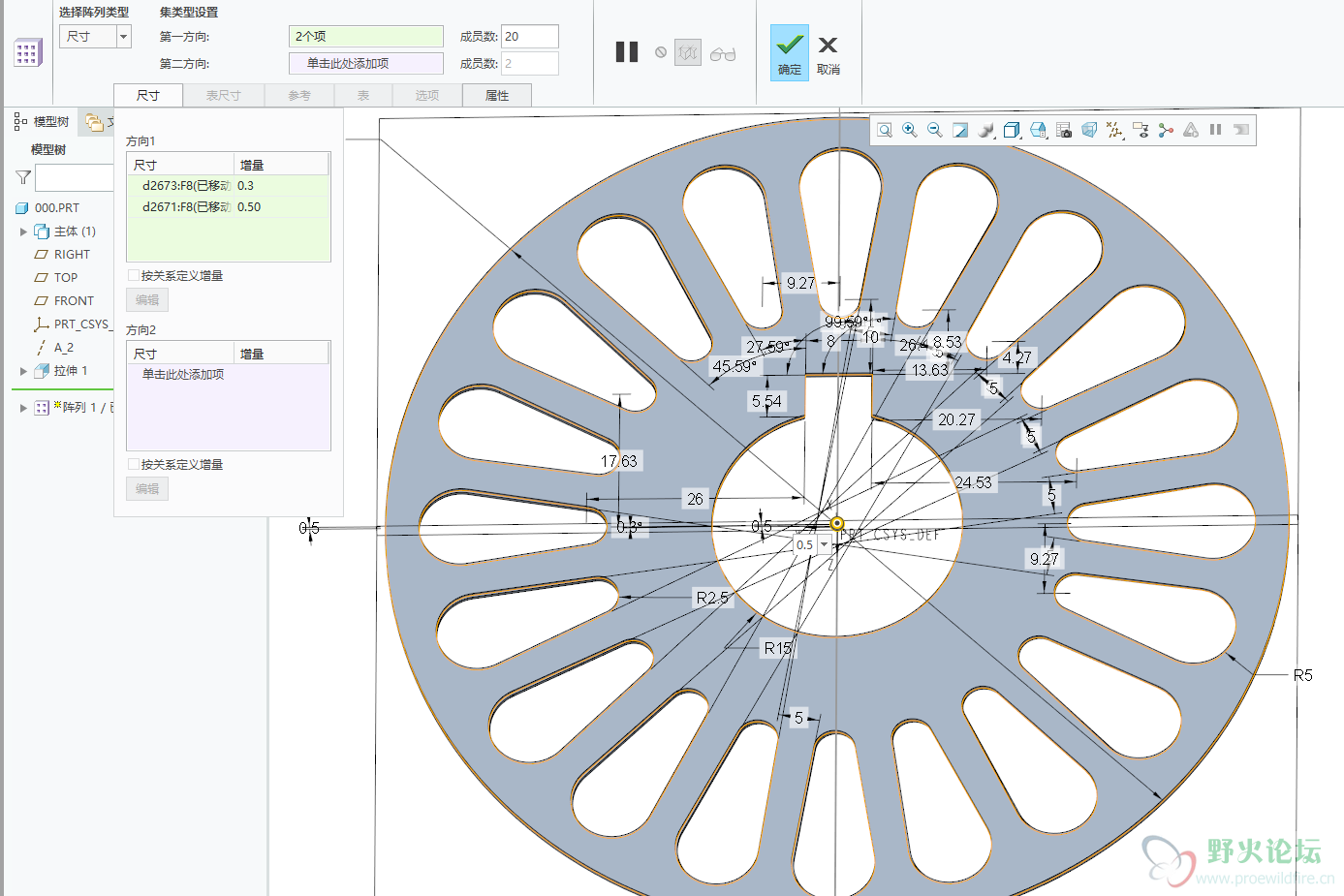This screenshot has width=1344, height=896.
Task: Click the glasses verify preview icon
Action: click(x=723, y=54)
